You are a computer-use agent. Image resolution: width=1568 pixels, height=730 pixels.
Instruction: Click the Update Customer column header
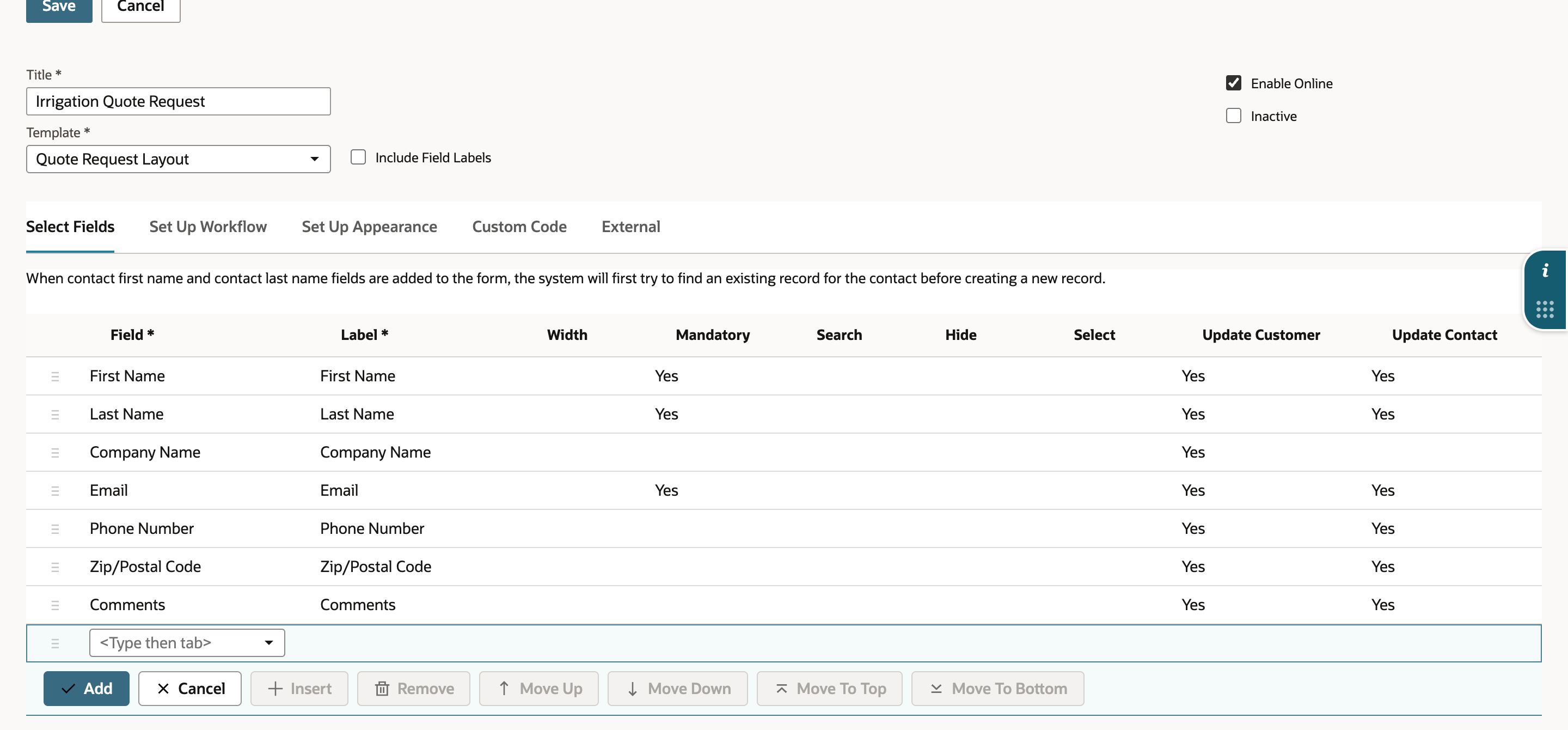click(x=1261, y=335)
